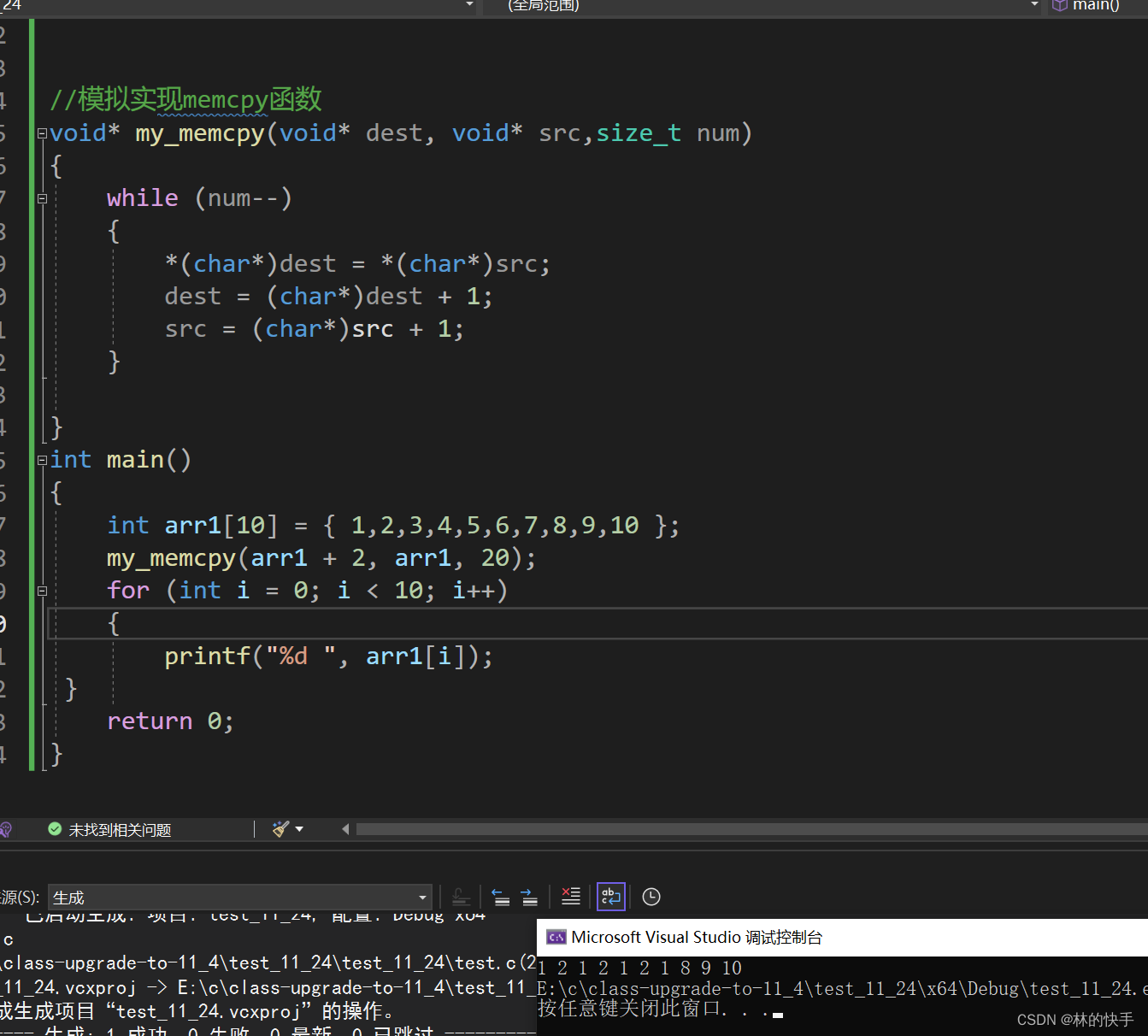Viewport: 1148px width, 1036px height.
Task: Click the editor horizontal scrollbar track
Action: pos(752,829)
